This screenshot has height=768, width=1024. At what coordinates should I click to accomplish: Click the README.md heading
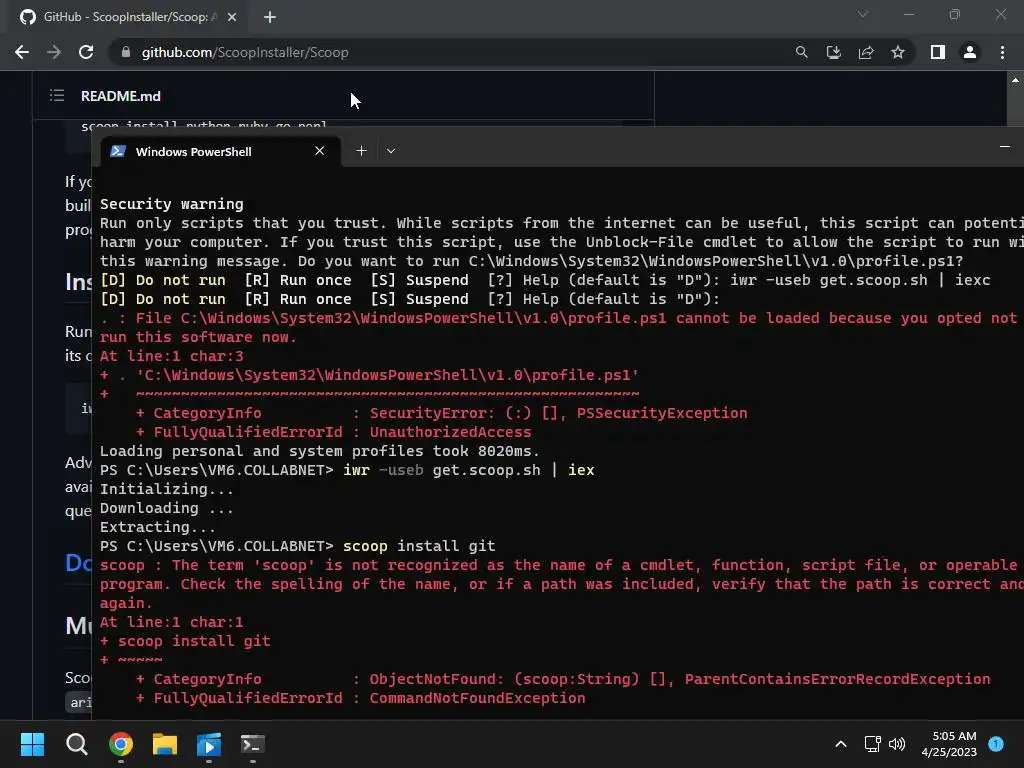point(121,96)
